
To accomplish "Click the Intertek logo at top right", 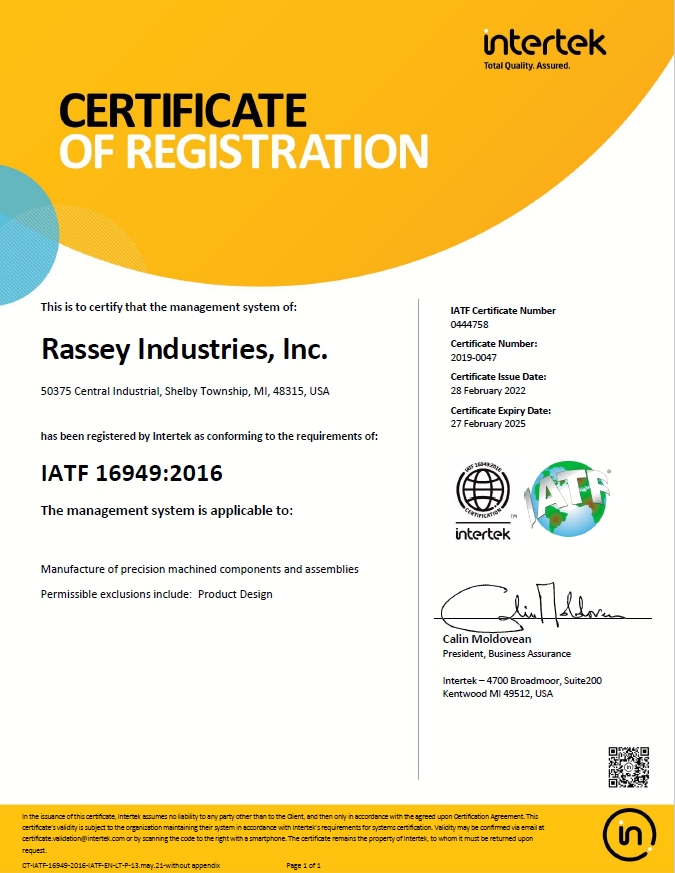I will coord(544,43).
